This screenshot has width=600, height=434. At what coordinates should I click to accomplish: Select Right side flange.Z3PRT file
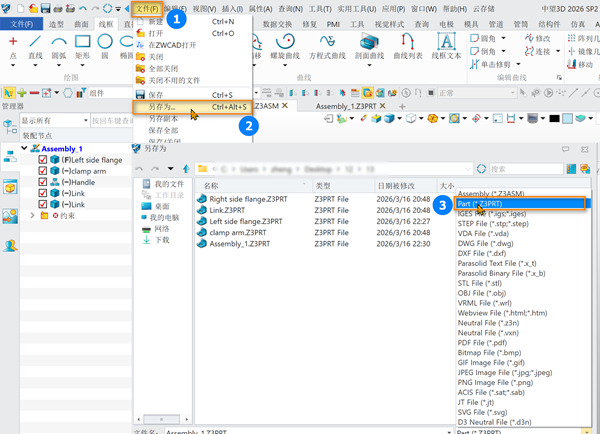coord(248,199)
